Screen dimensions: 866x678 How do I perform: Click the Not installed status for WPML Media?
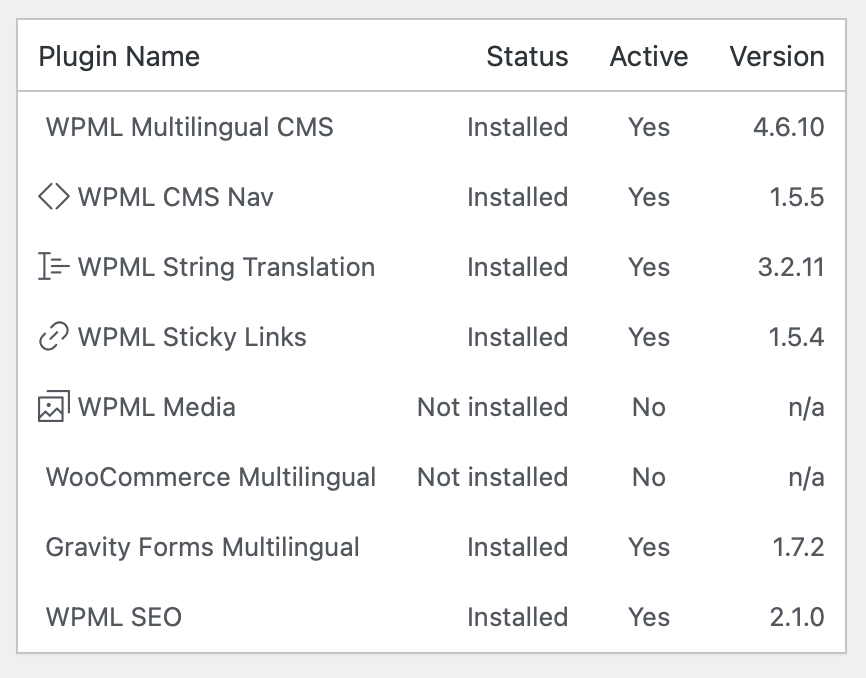[x=493, y=407]
